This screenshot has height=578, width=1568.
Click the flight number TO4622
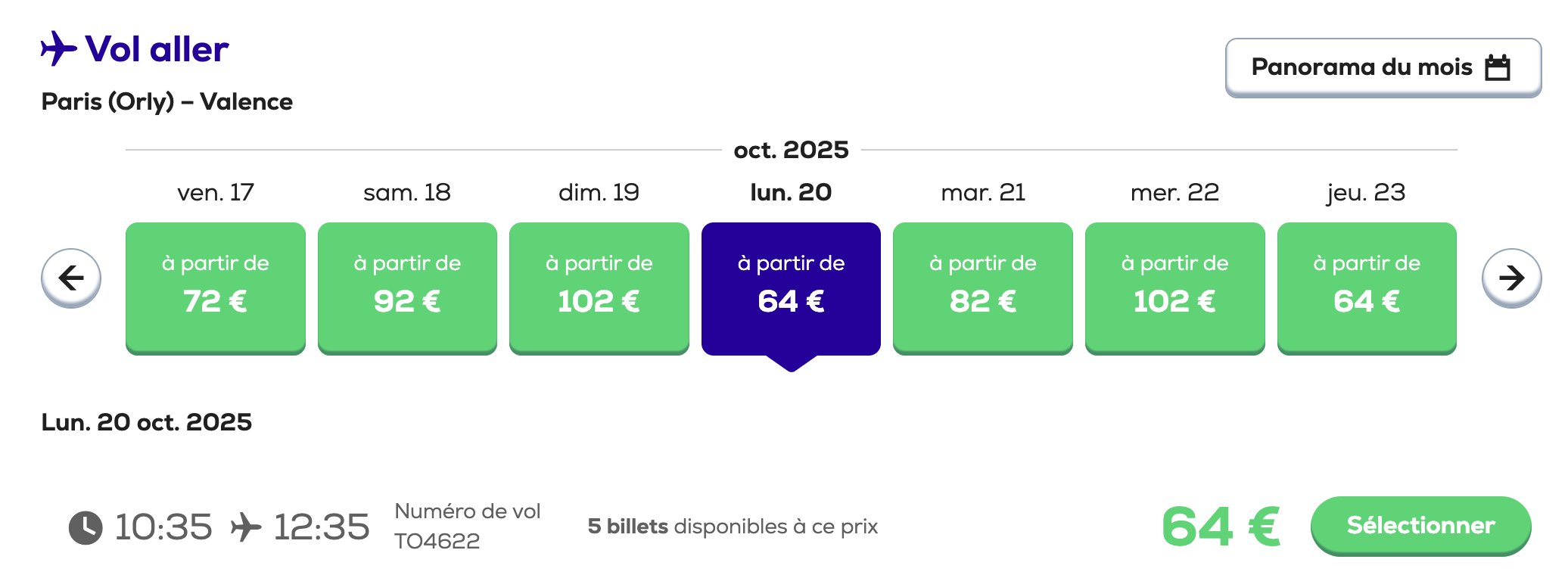[x=437, y=541]
